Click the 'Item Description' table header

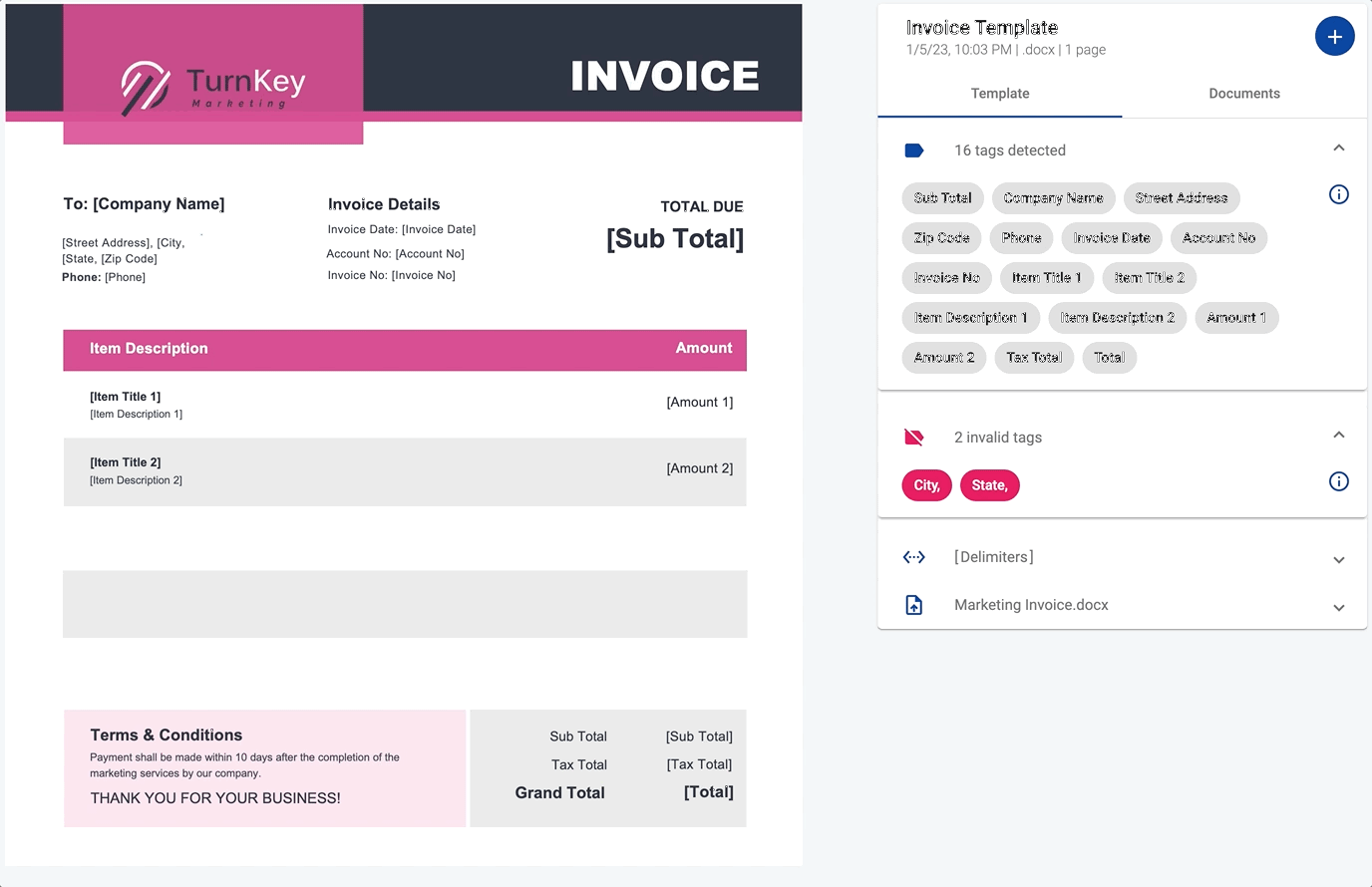[x=149, y=349]
